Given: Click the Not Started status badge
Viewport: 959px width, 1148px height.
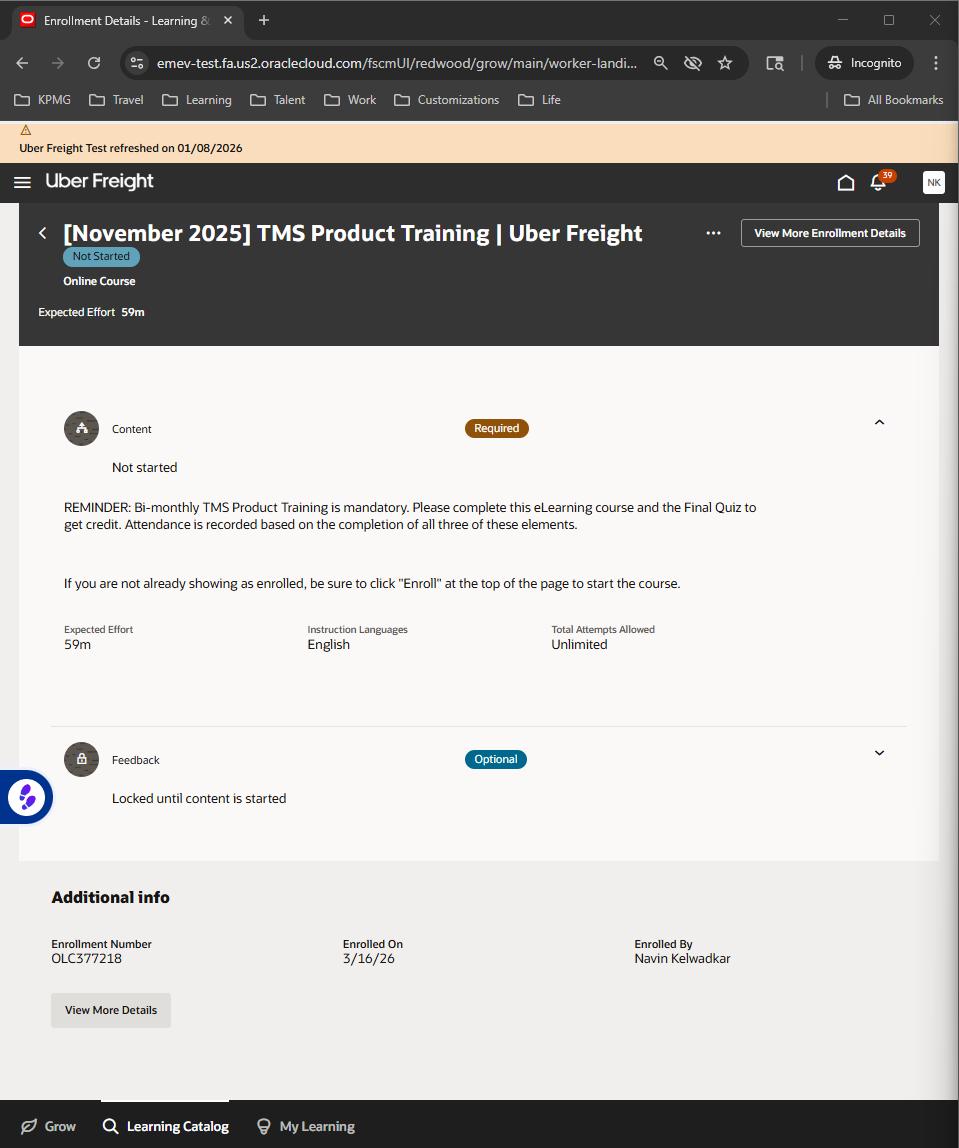Looking at the screenshot, I should 101,256.
